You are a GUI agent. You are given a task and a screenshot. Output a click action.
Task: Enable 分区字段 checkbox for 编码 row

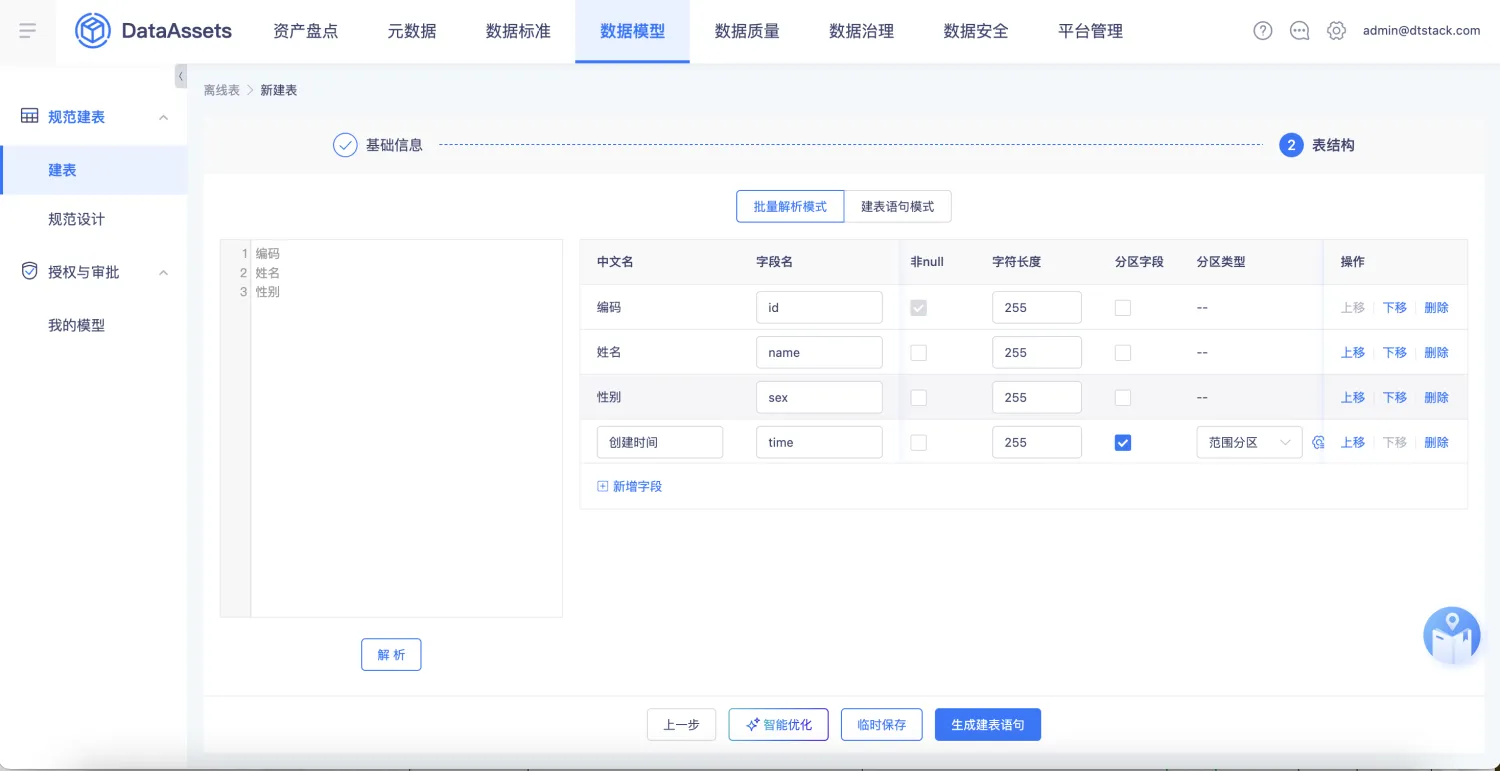point(1123,307)
